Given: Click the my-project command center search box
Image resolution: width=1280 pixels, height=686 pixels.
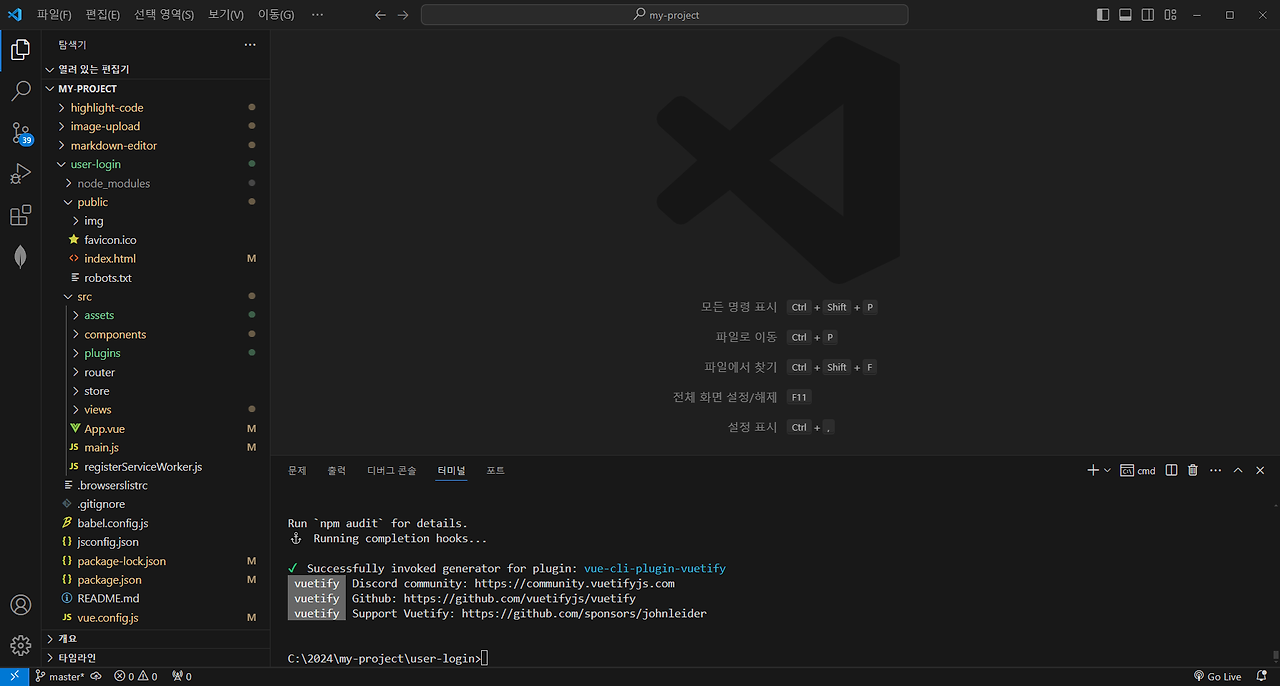Looking at the screenshot, I should [x=664, y=15].
